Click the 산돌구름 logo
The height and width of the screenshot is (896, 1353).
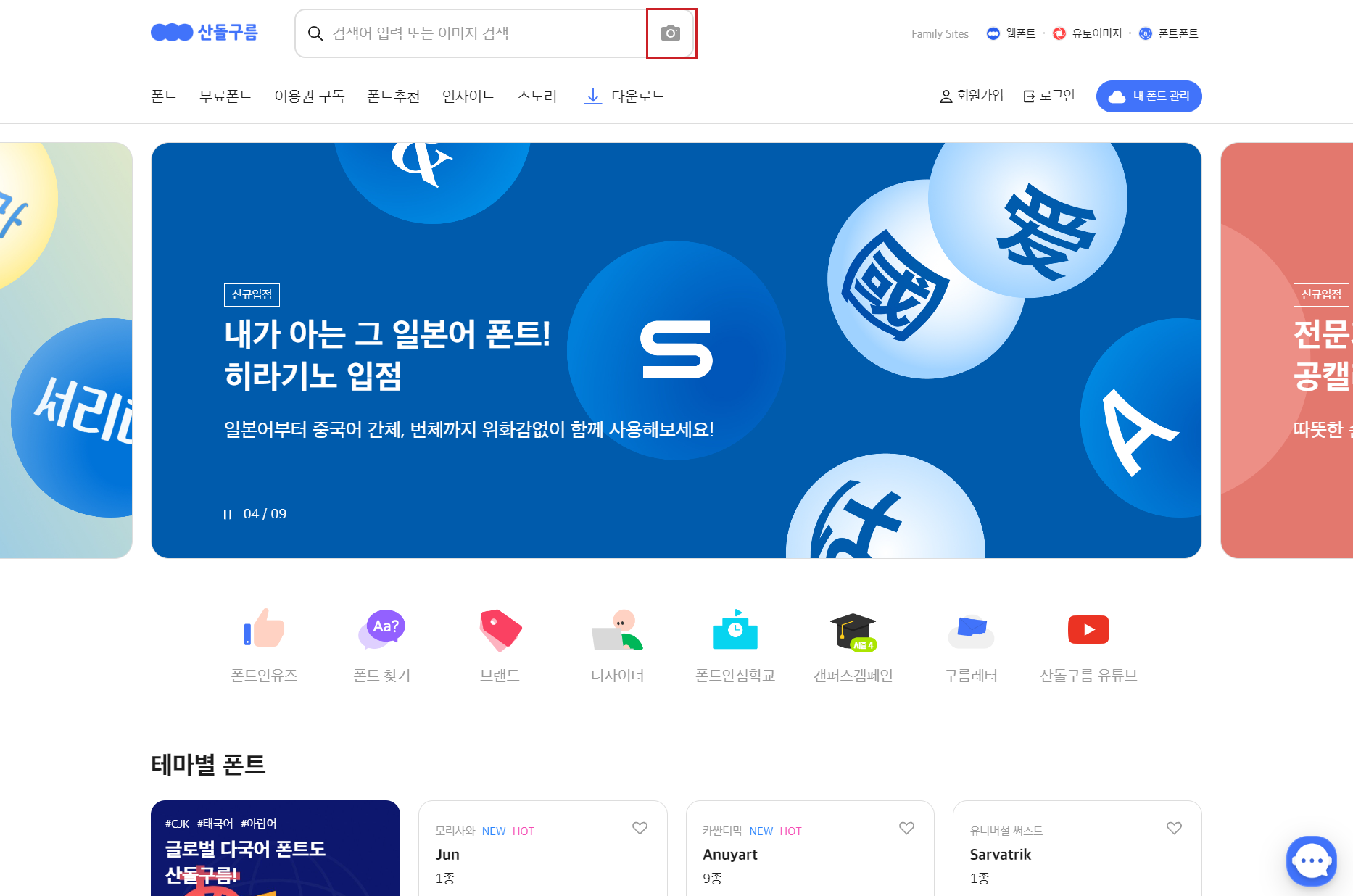pyautogui.click(x=204, y=33)
